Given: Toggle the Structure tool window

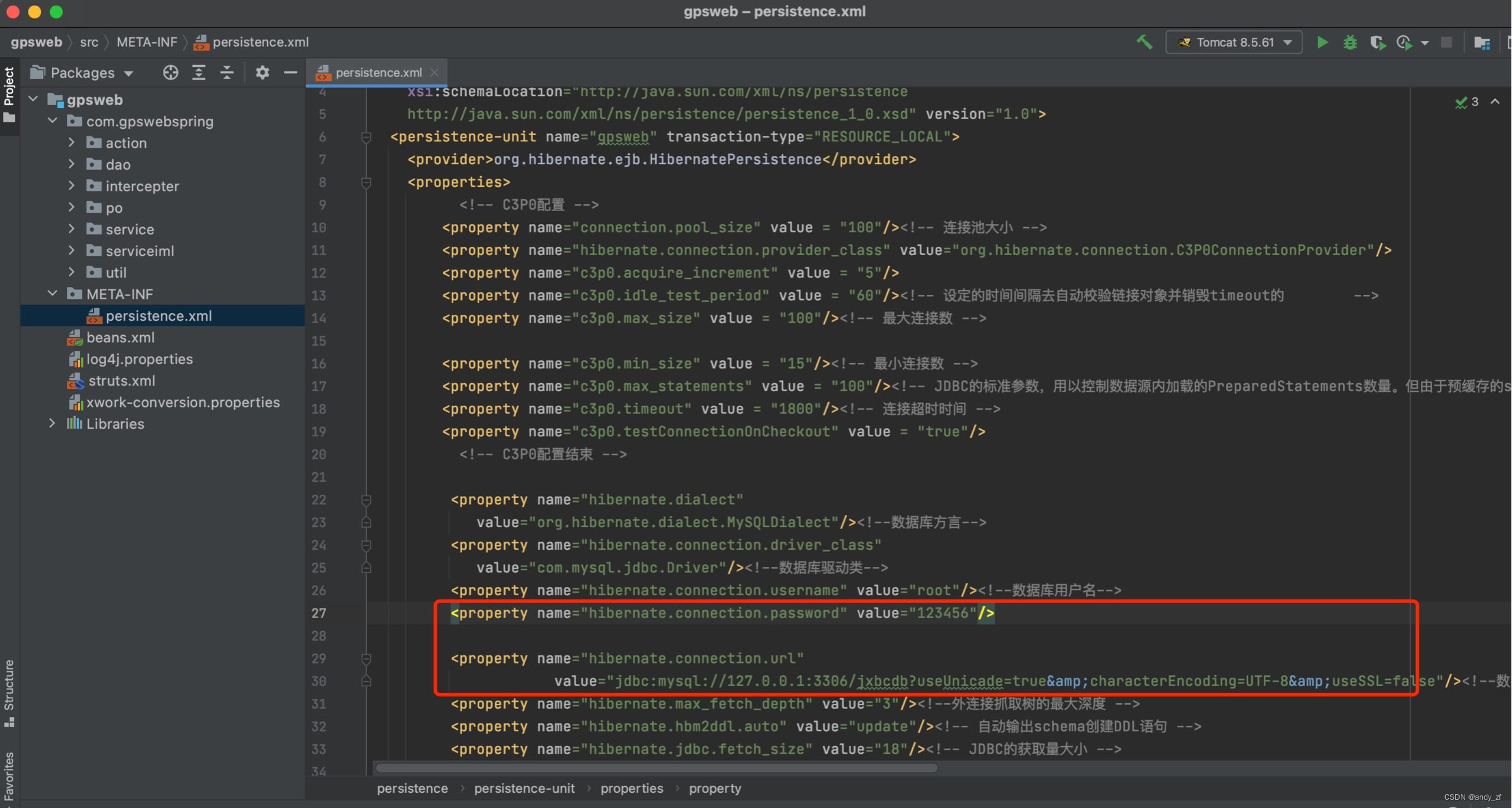Looking at the screenshot, I should click(x=9, y=692).
